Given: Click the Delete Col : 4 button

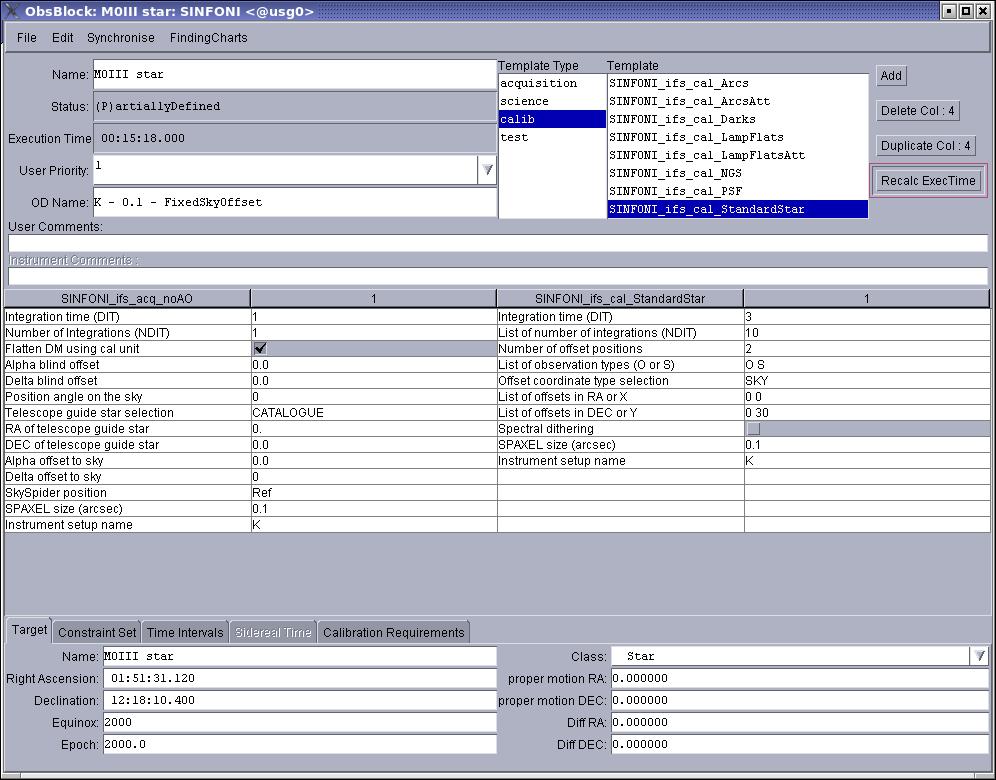Looking at the screenshot, I should (918, 111).
